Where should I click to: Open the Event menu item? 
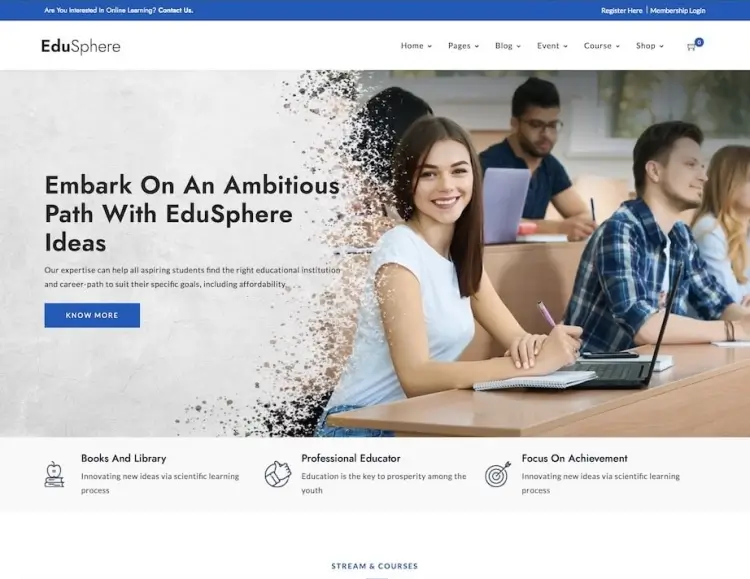coord(548,46)
